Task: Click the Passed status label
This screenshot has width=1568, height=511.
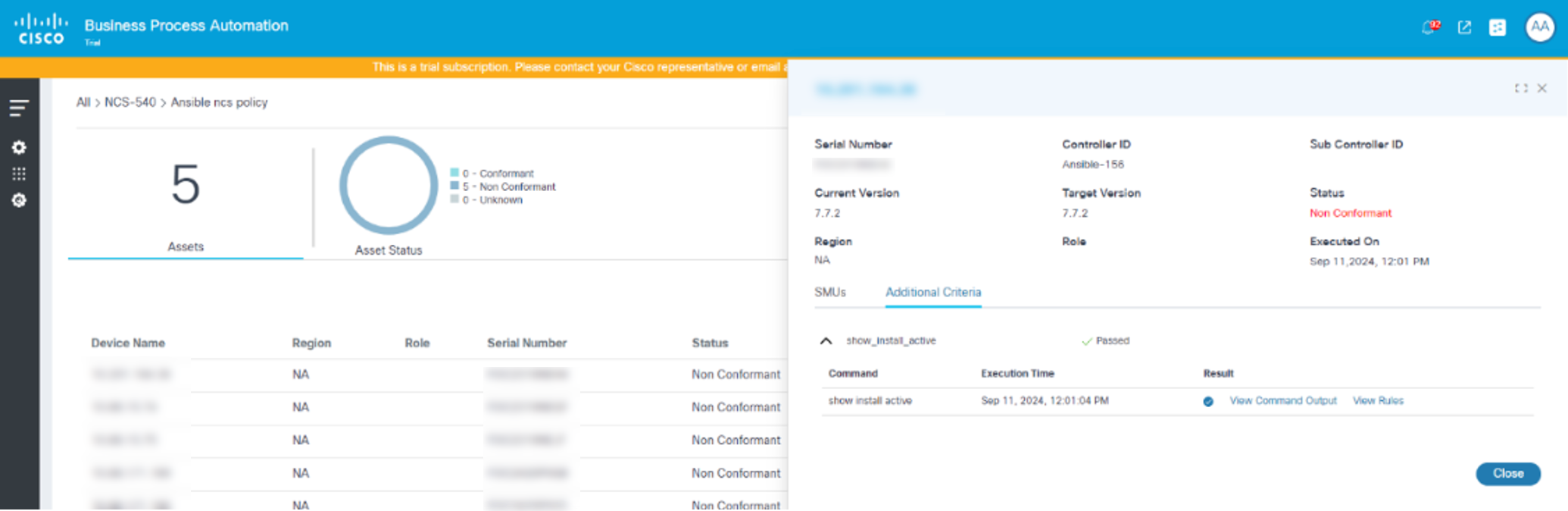Action: point(1112,341)
